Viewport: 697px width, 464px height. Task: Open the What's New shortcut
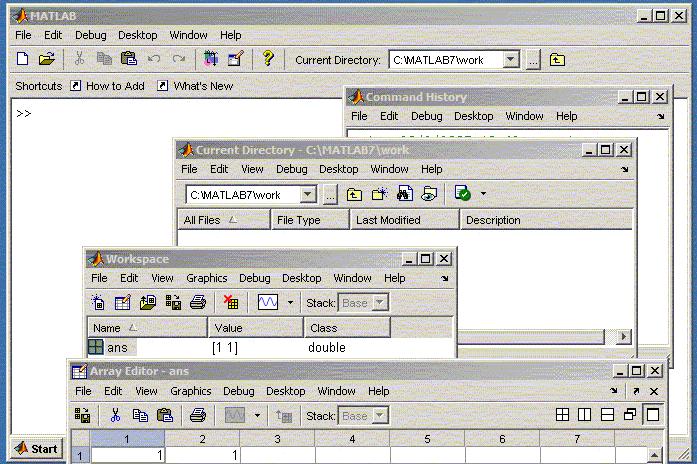point(195,86)
